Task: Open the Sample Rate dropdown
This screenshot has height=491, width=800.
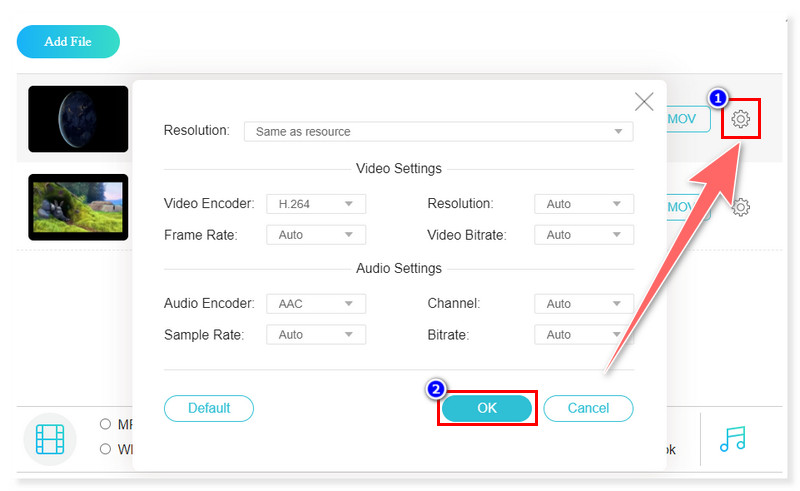Action: 316,335
